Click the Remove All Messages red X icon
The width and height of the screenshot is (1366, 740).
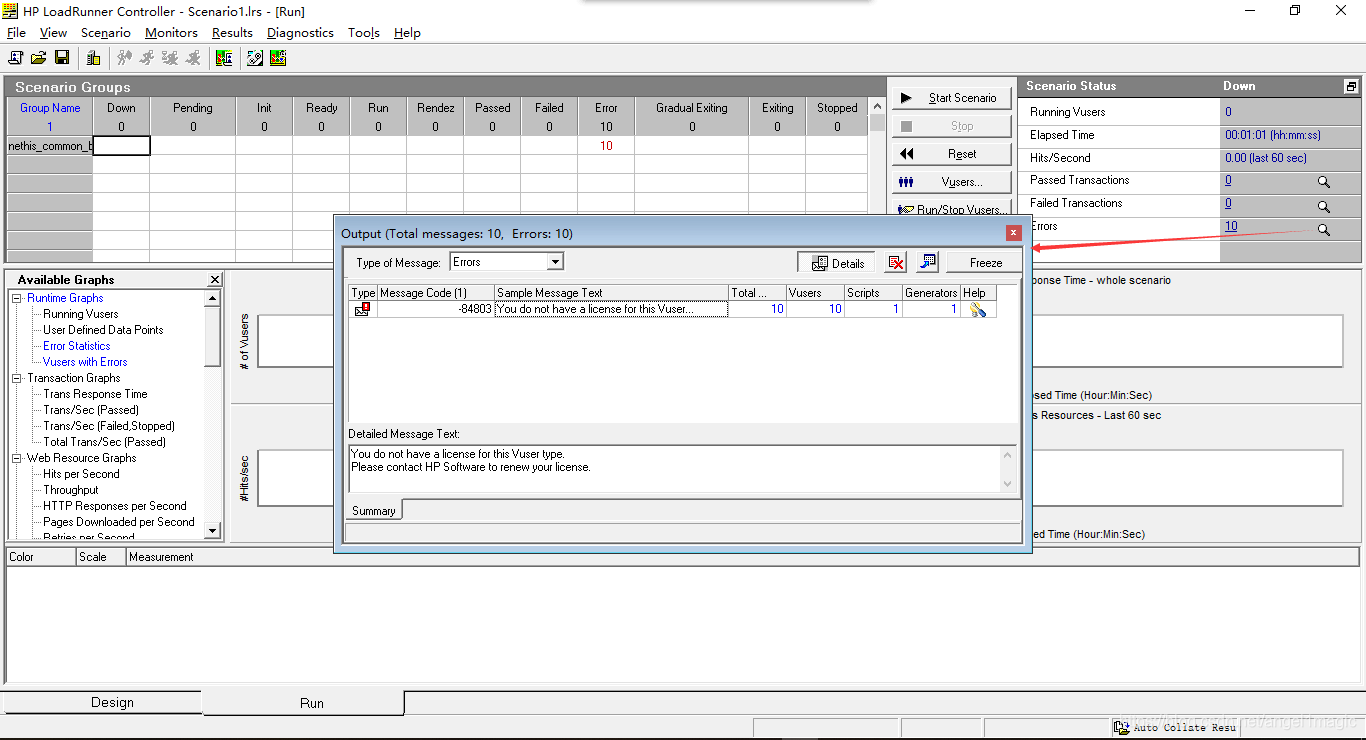pos(896,262)
